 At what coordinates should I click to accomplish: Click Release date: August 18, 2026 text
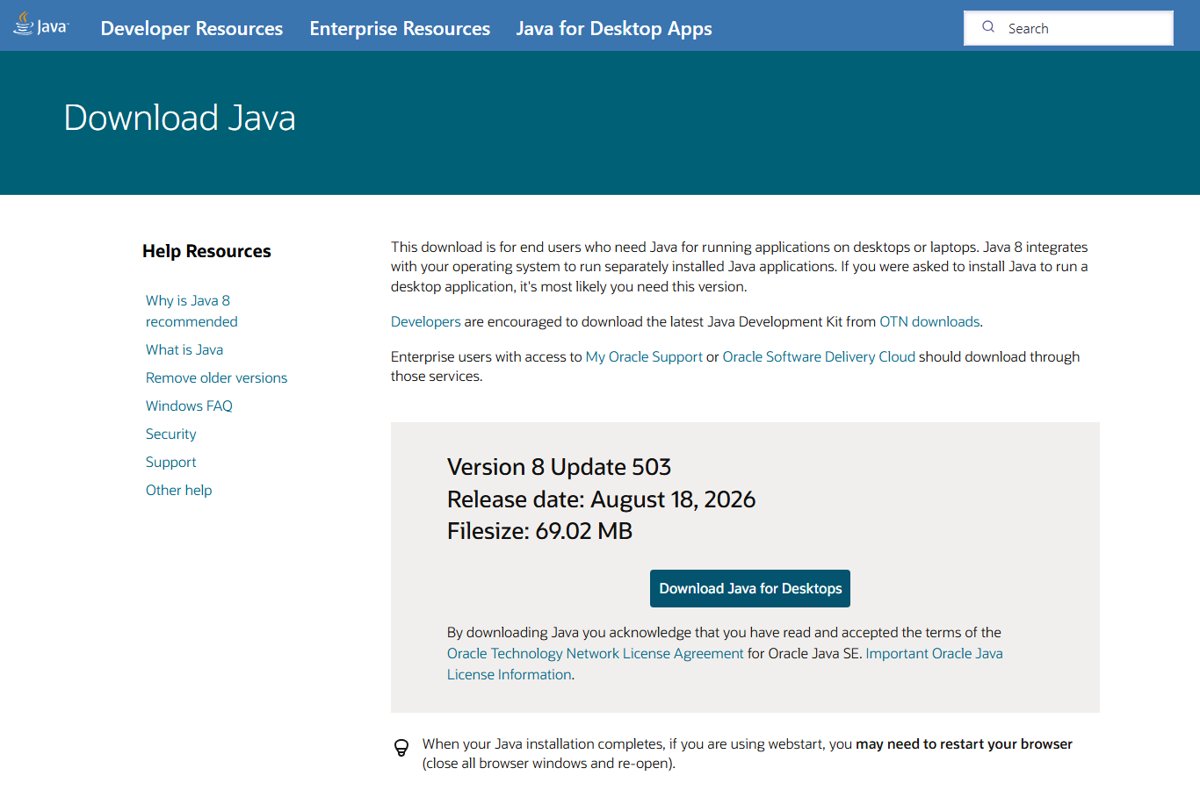601,499
